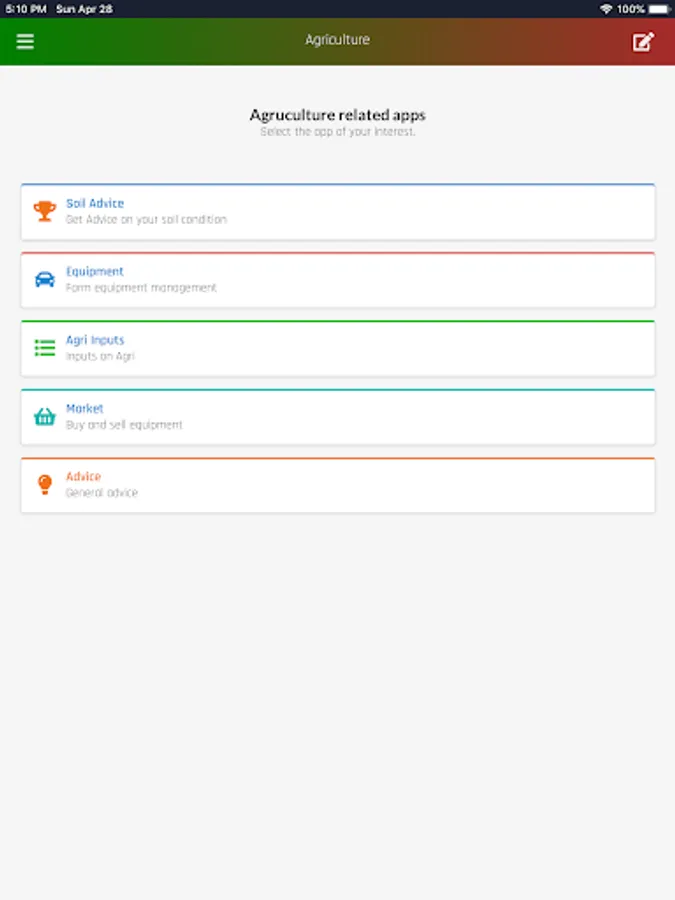
Task: Tap the edit pencil icon
Action: pyautogui.click(x=643, y=41)
